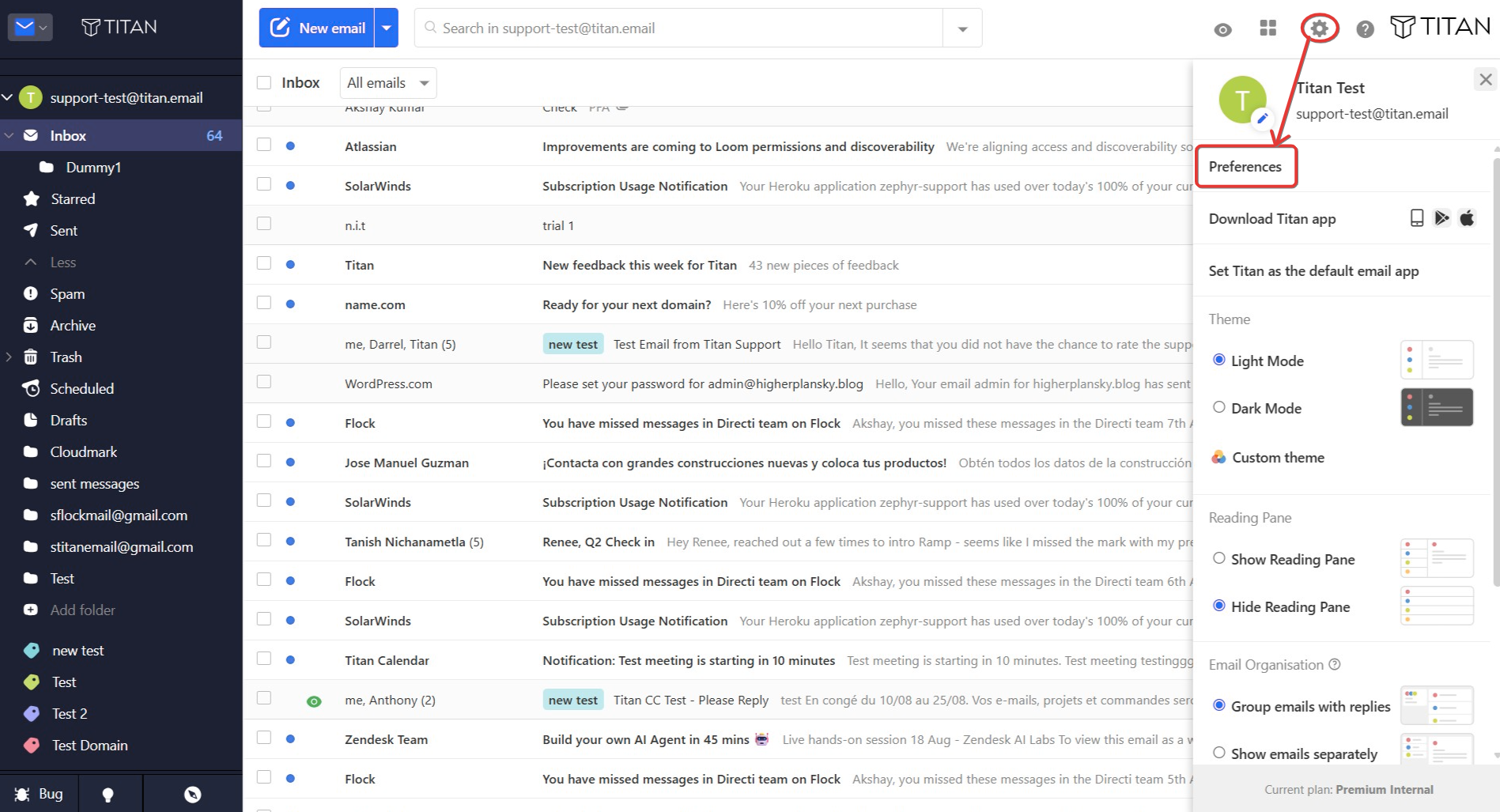
Task: Open the New email dropdown arrow
Action: [386, 28]
